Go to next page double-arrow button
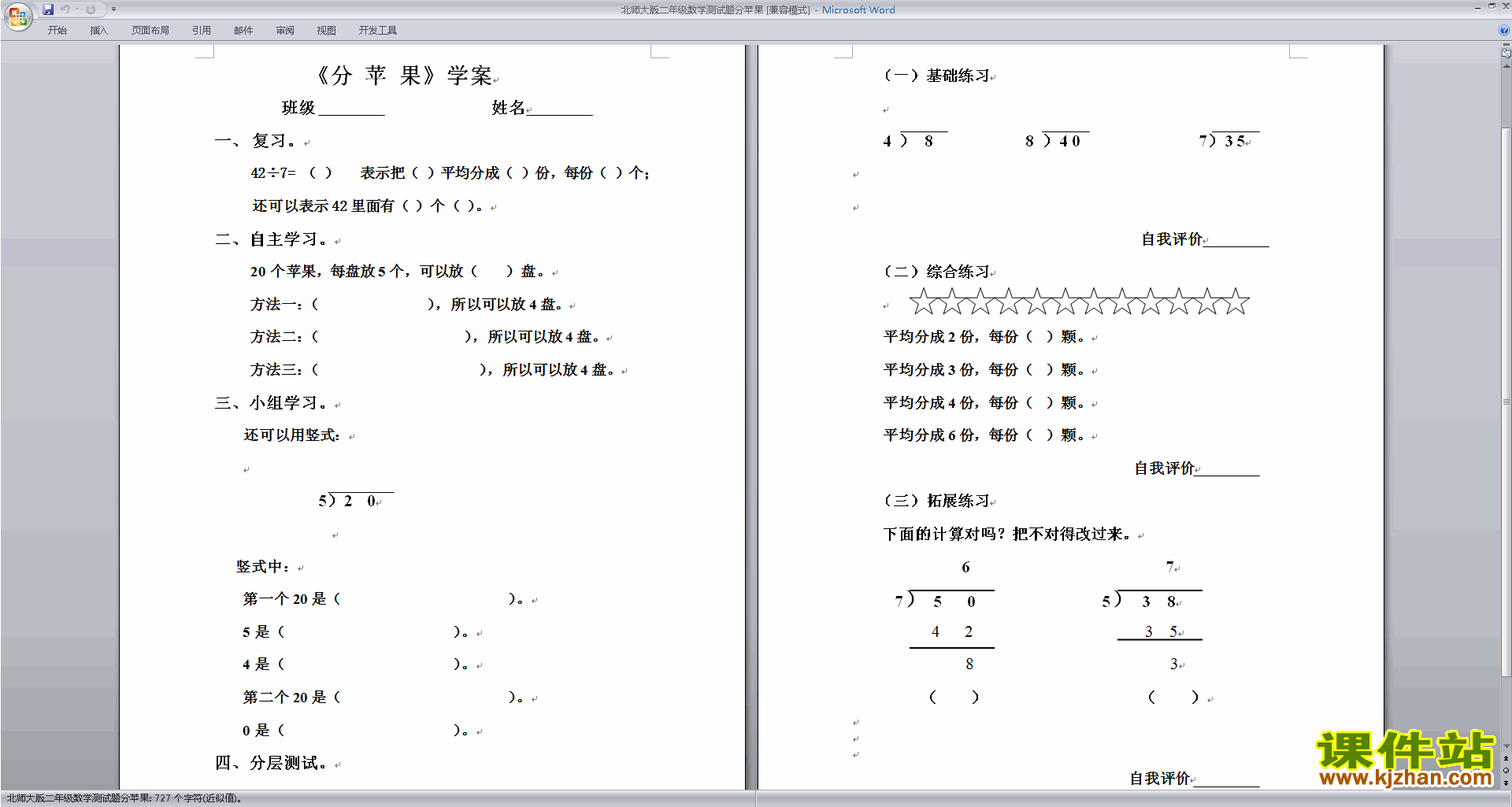Viewport: 1512px width, 807px height. (1506, 783)
